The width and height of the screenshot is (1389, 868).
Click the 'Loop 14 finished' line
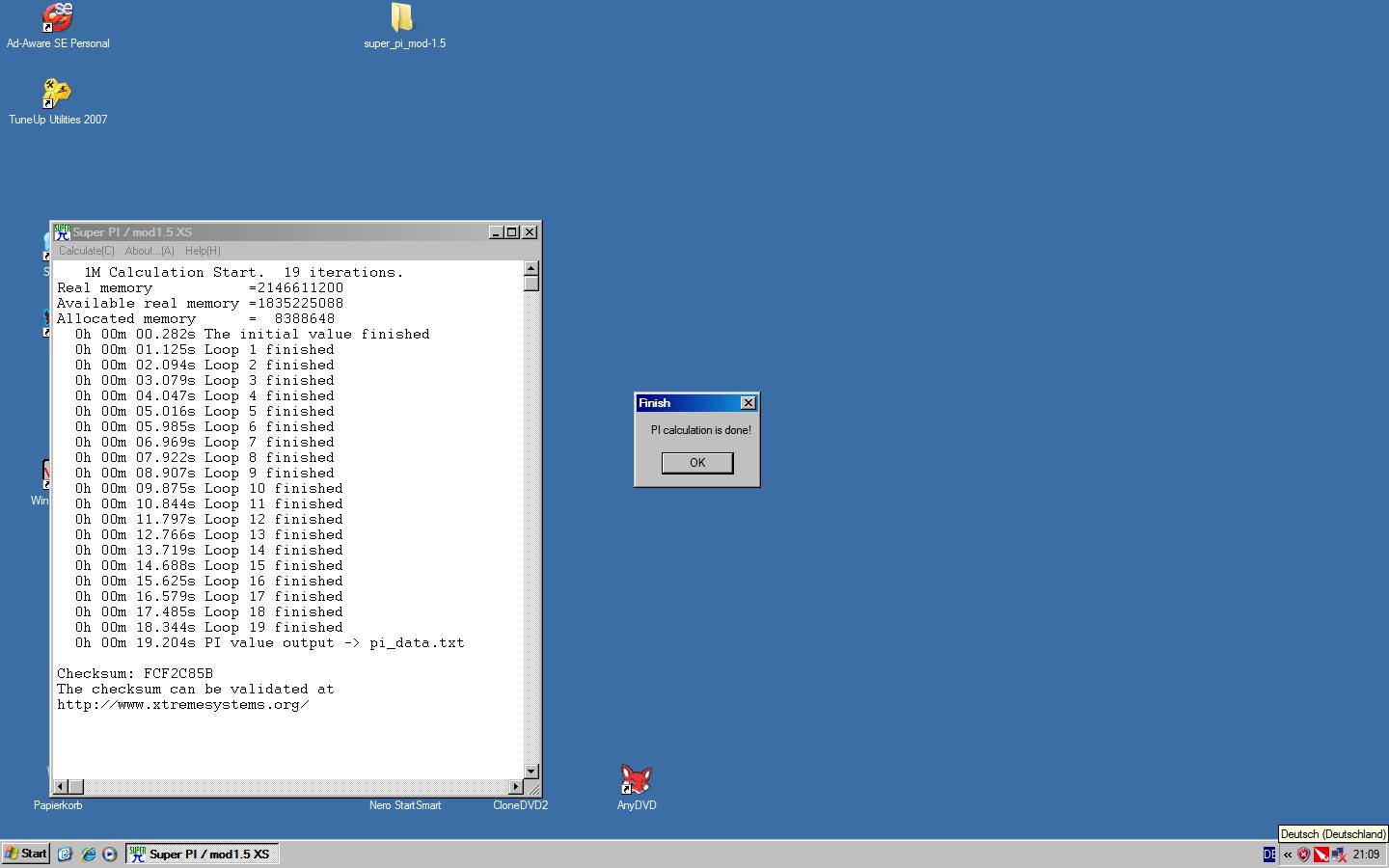[209, 551]
